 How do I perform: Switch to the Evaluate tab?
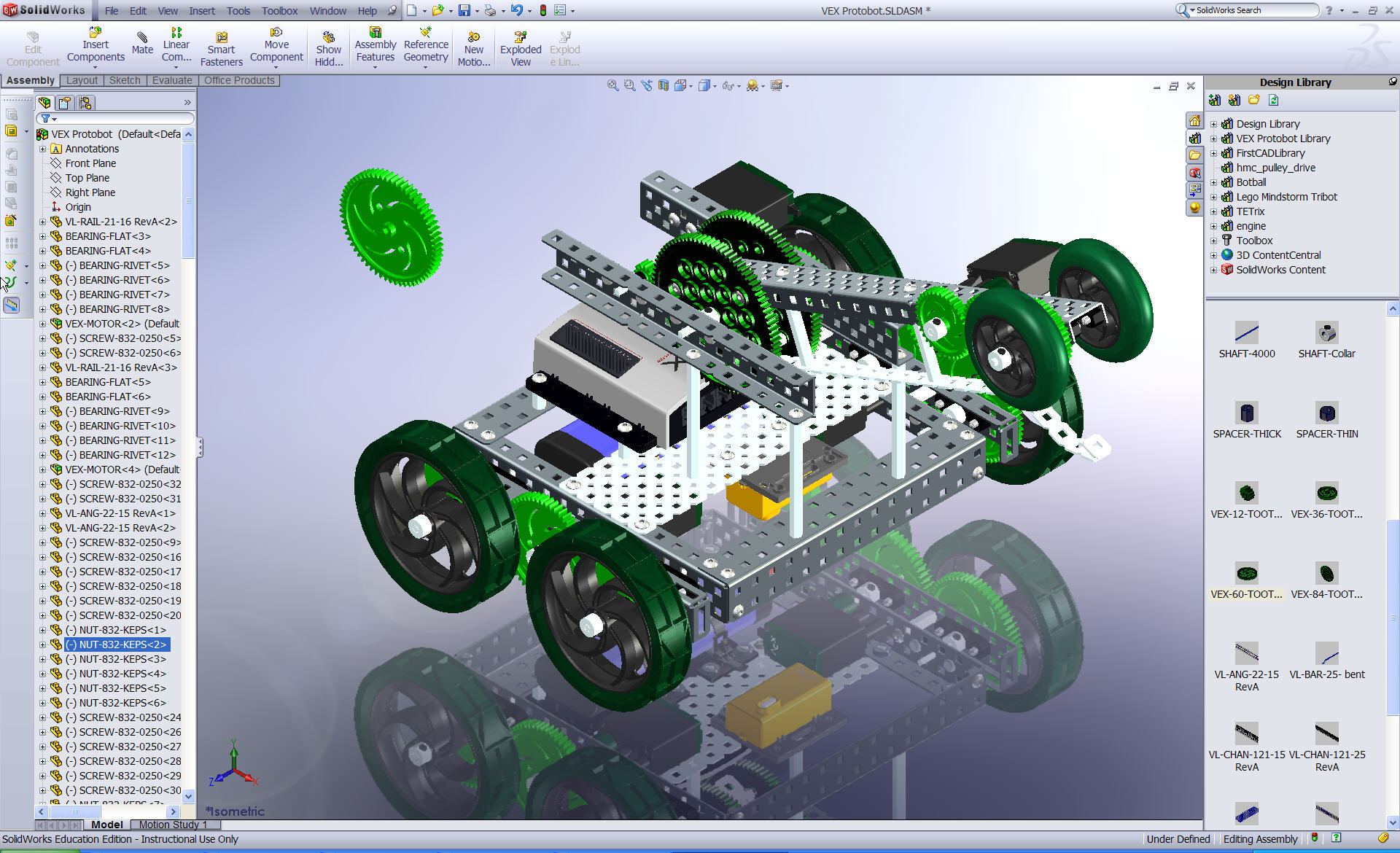point(173,80)
